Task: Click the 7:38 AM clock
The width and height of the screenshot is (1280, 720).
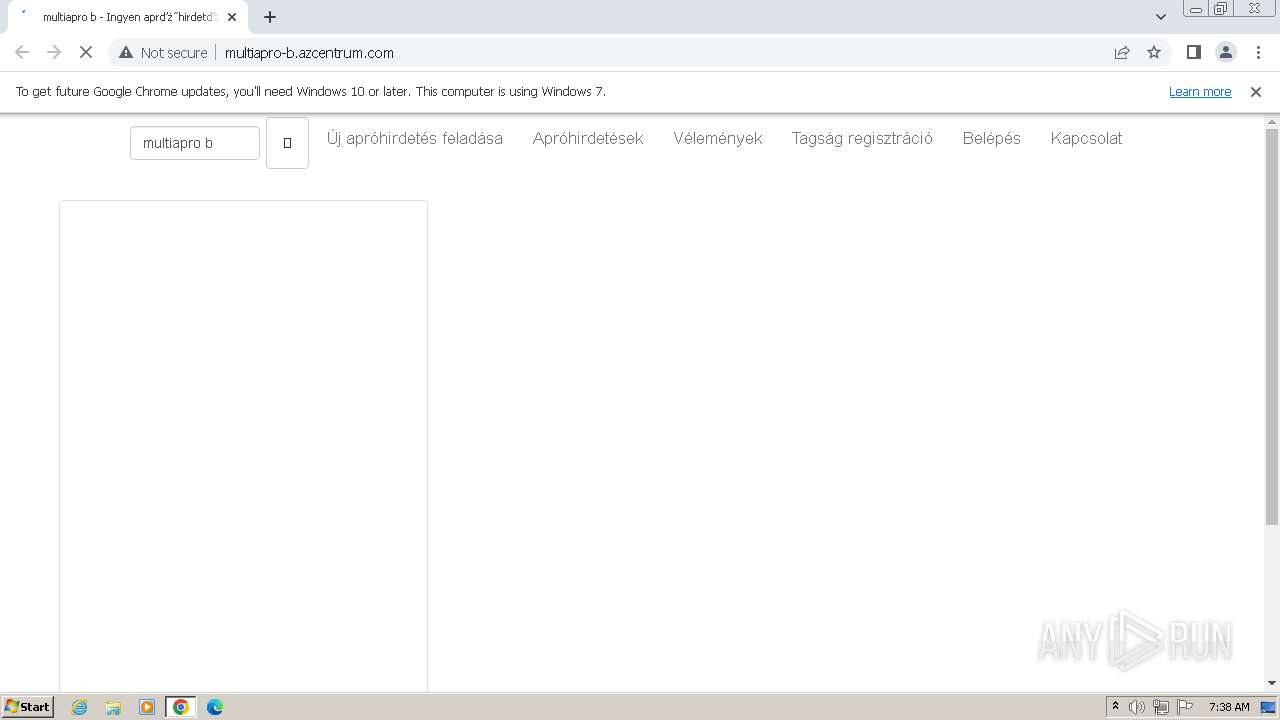Action: (1229, 707)
